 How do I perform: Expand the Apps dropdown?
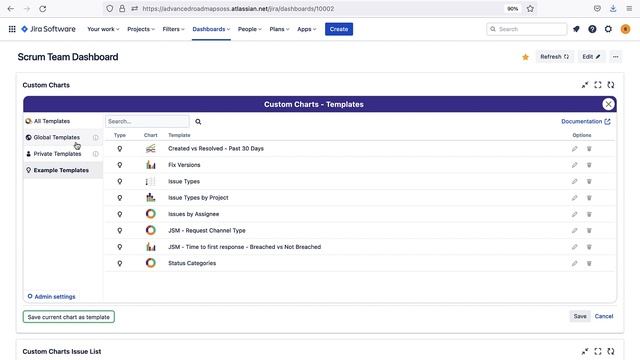click(307, 29)
